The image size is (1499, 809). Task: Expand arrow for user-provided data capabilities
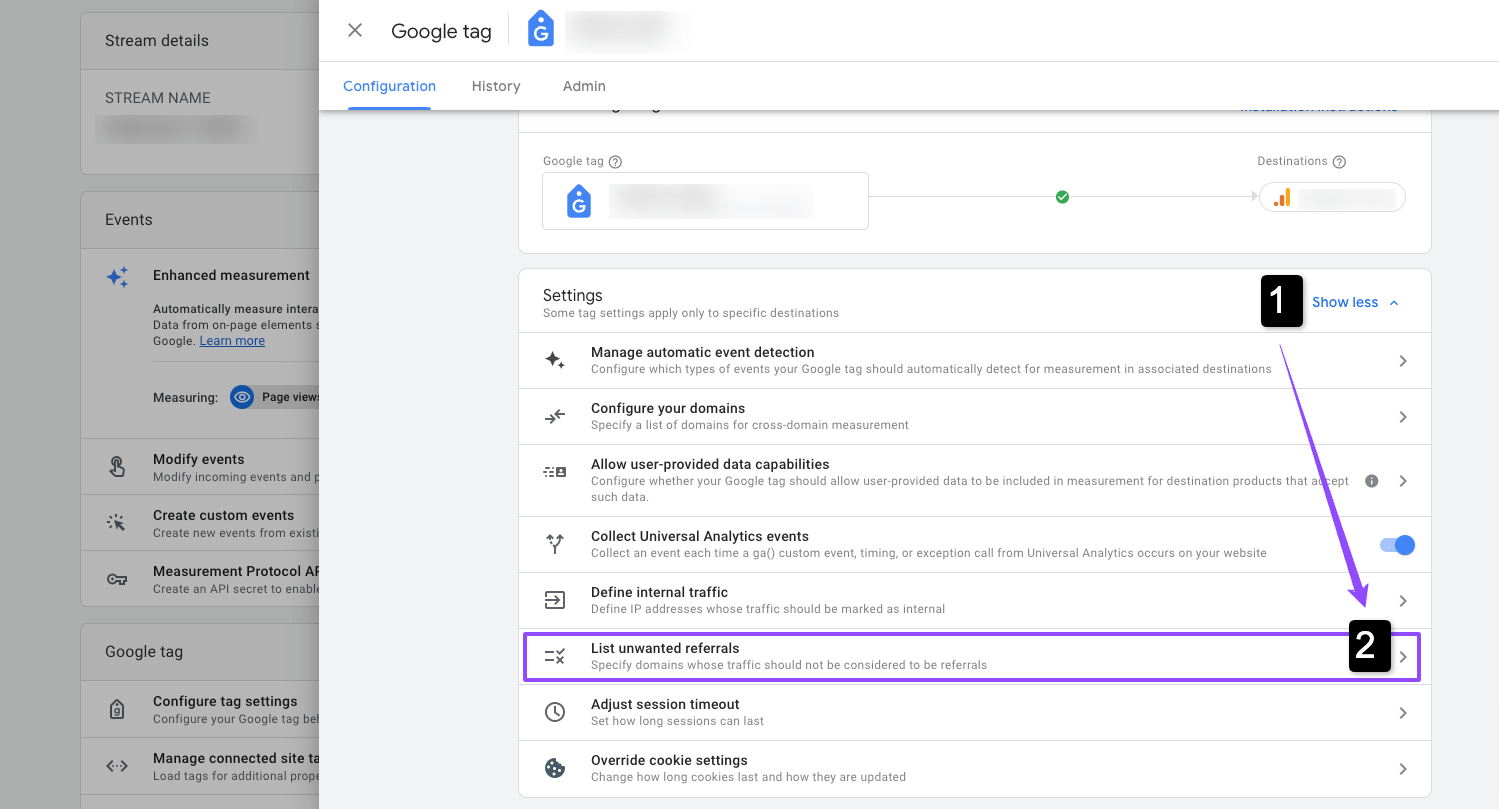tap(1403, 481)
